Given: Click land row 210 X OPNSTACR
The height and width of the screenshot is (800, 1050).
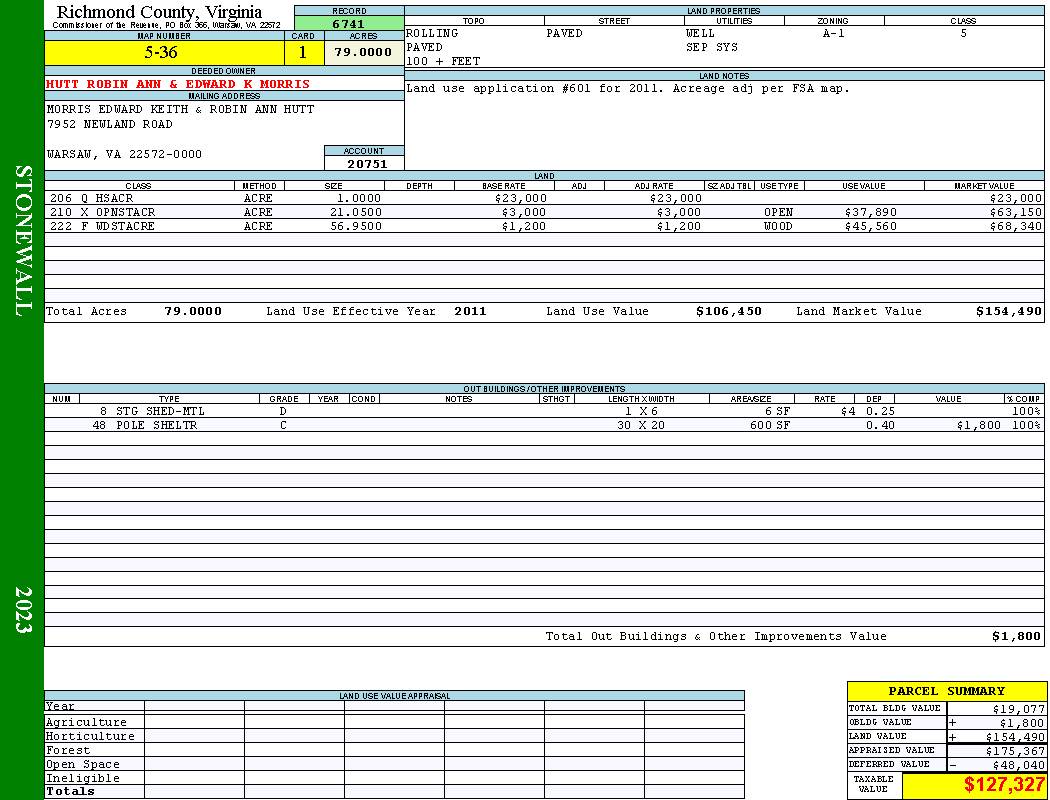Looking at the screenshot, I should pos(544,212).
